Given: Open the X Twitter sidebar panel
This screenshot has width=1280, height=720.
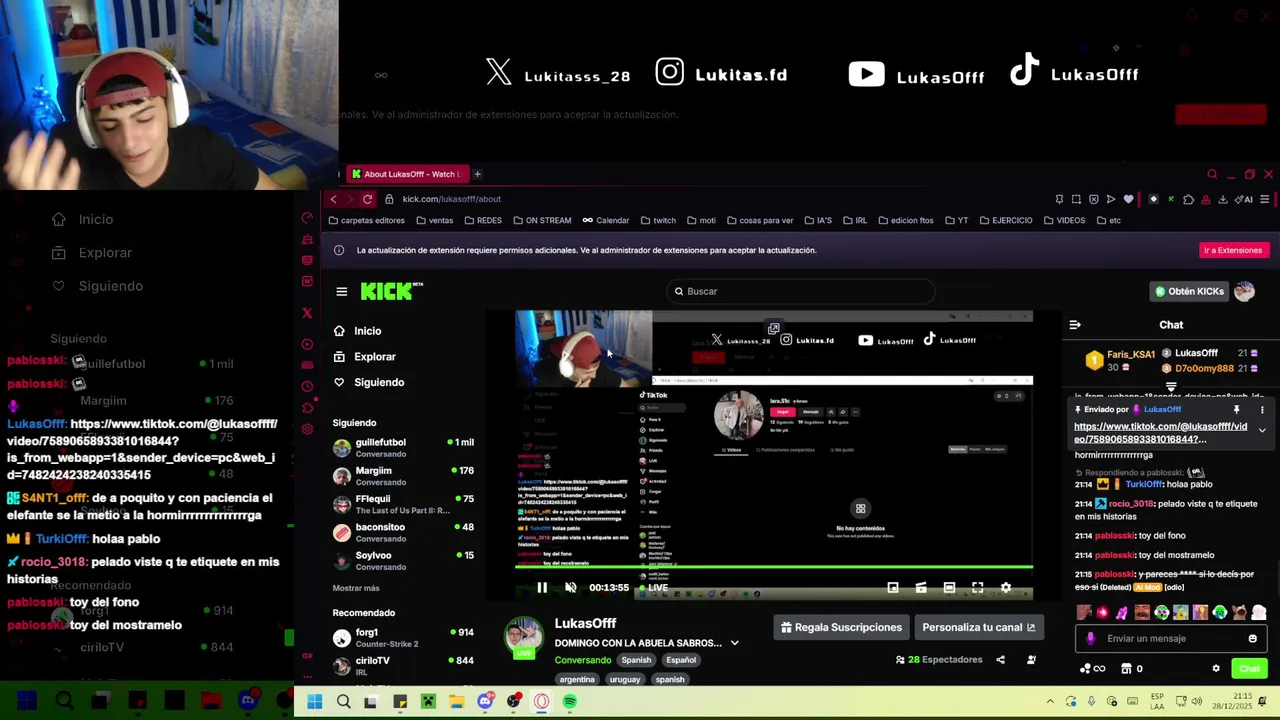Looking at the screenshot, I should [307, 313].
